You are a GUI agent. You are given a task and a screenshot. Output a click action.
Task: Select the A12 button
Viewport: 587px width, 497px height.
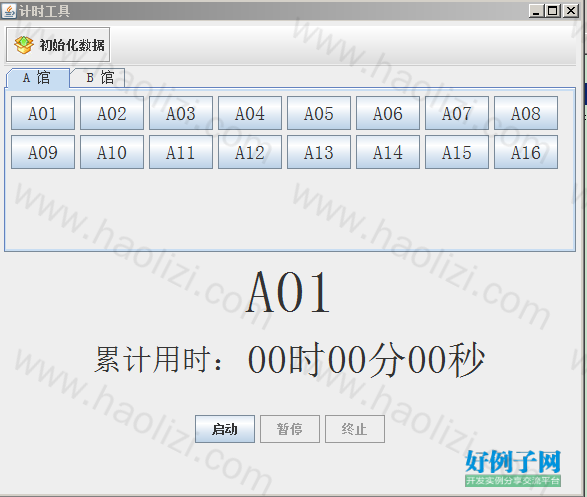coord(250,152)
